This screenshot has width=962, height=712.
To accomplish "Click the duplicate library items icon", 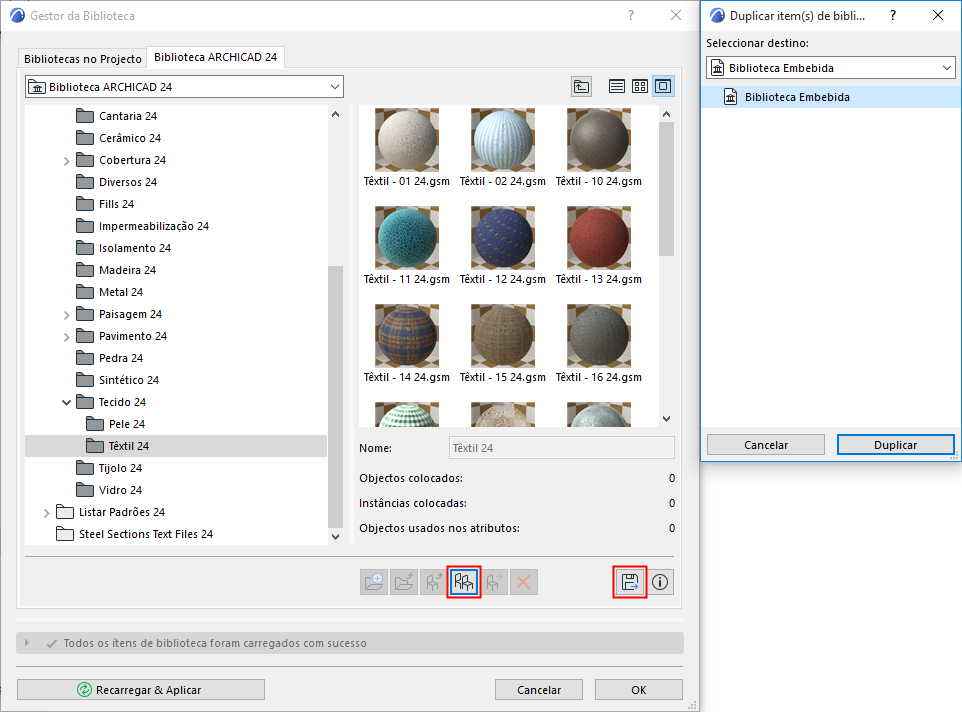I will coord(464,582).
